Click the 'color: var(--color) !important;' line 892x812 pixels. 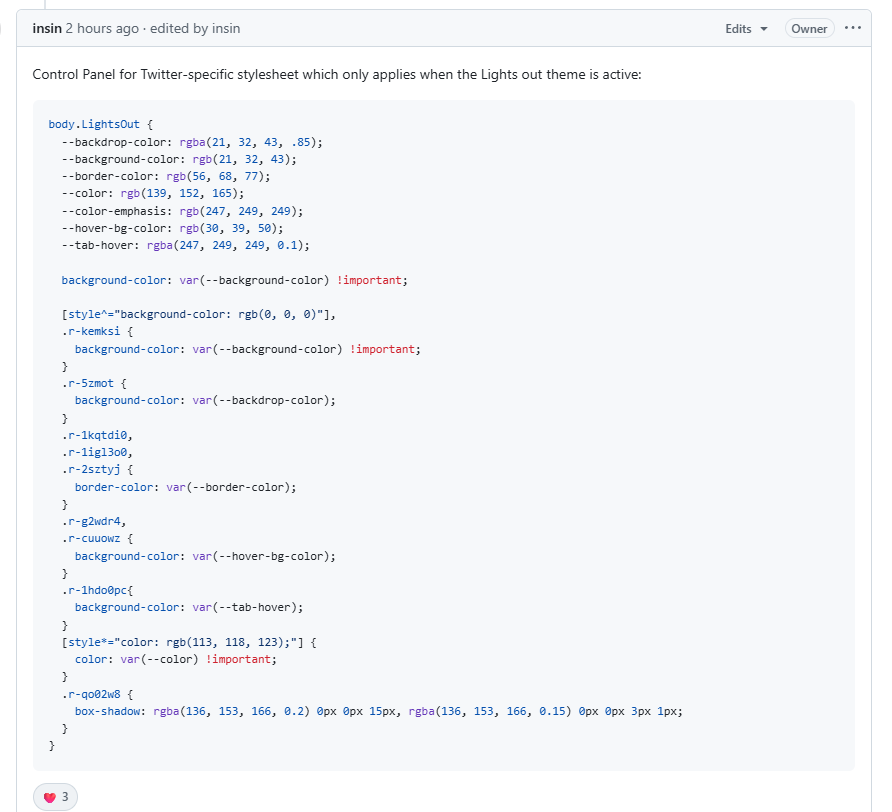click(x=176, y=660)
